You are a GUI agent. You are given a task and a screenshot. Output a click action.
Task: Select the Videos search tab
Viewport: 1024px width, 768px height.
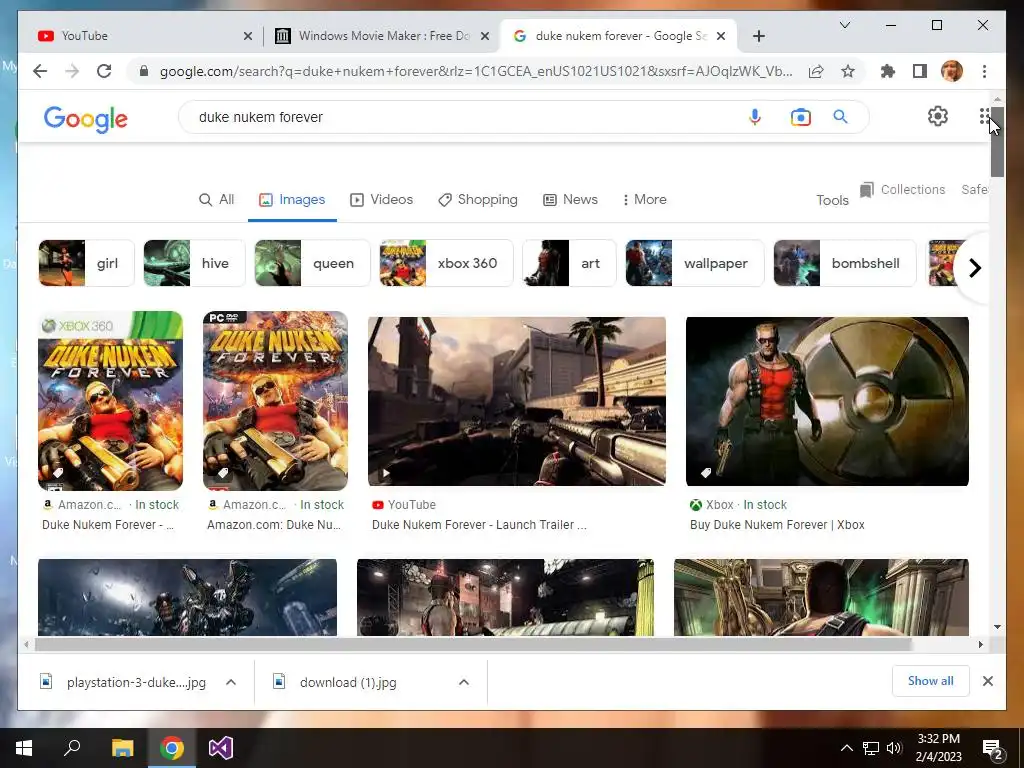click(381, 199)
